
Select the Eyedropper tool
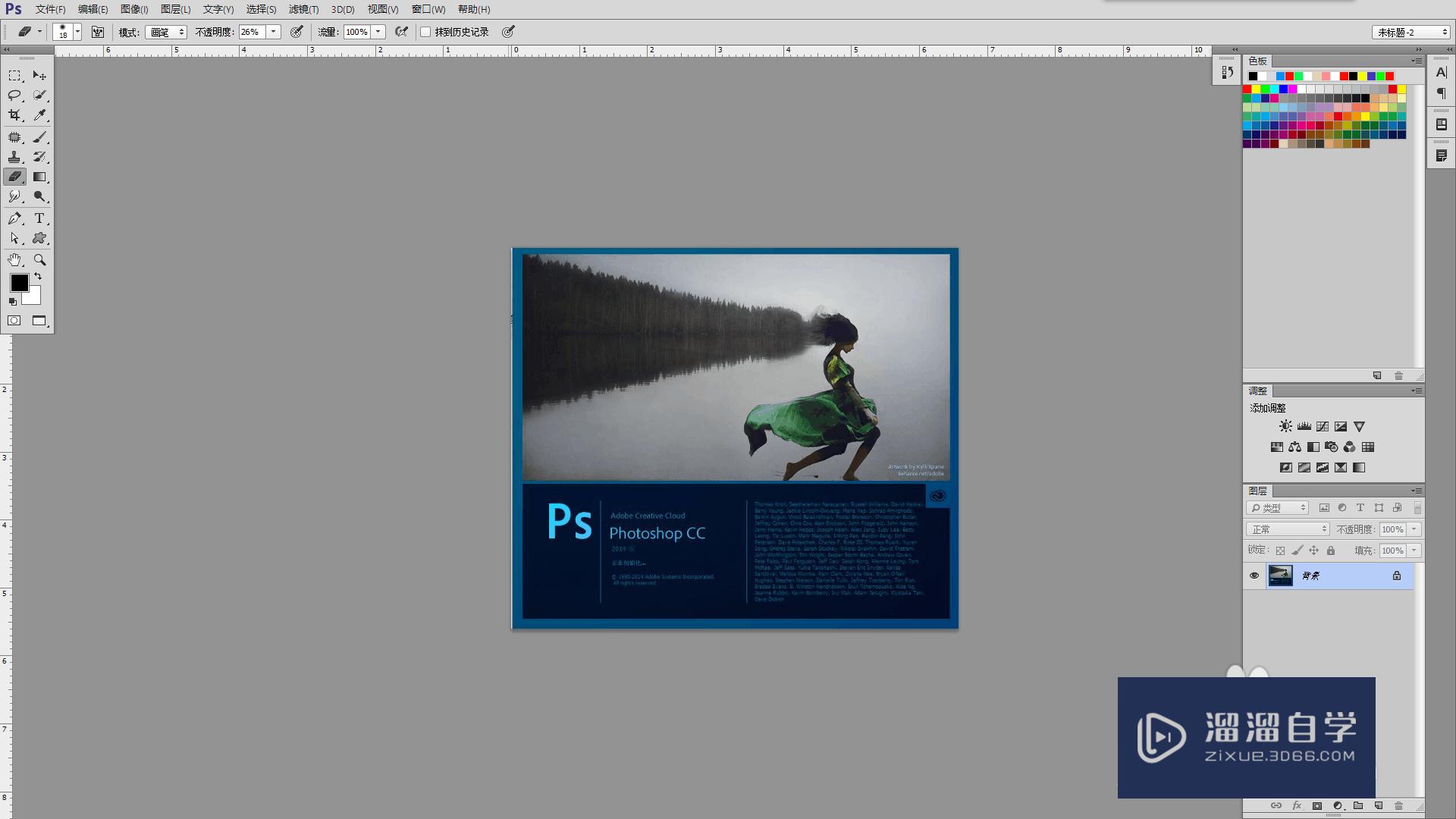point(39,115)
